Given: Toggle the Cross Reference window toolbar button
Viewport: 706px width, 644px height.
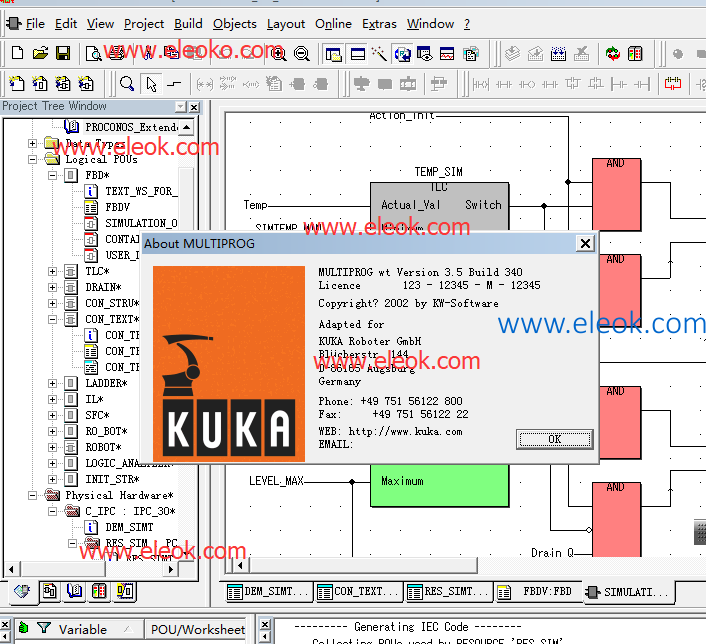Looking at the screenshot, I should [402, 54].
